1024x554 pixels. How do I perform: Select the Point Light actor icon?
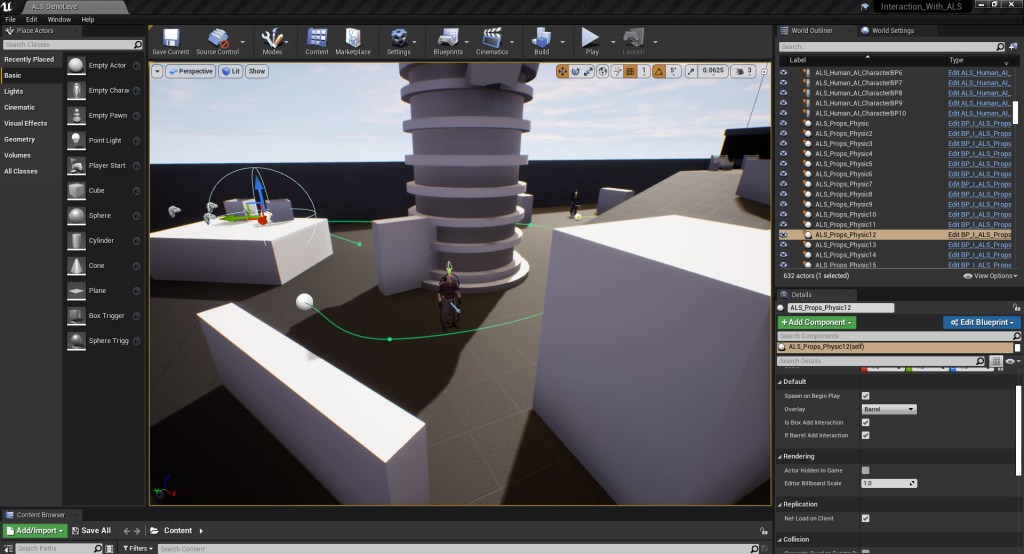point(77,140)
